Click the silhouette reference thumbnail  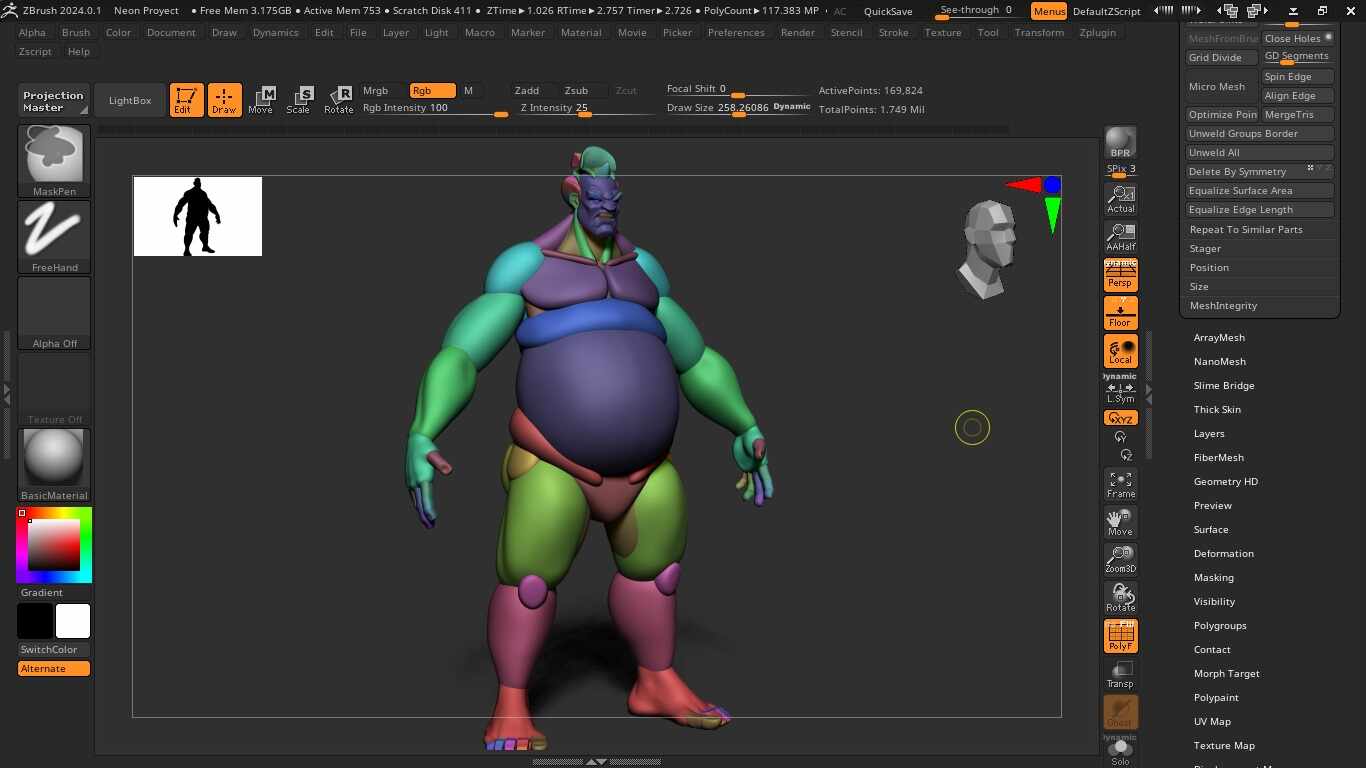click(198, 216)
